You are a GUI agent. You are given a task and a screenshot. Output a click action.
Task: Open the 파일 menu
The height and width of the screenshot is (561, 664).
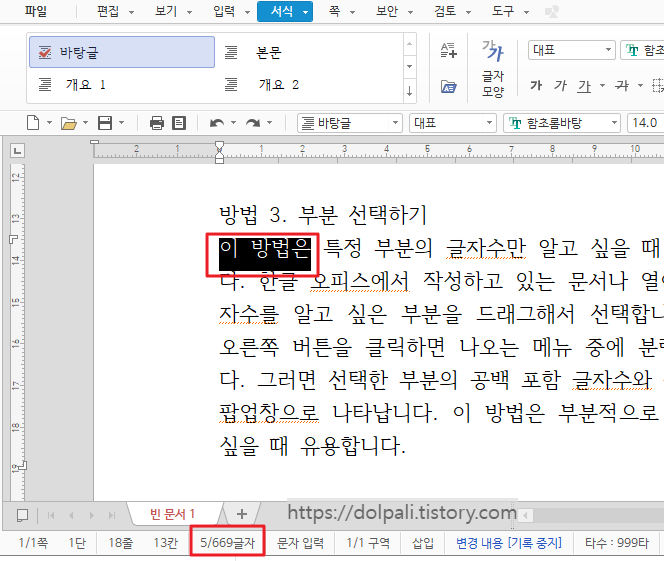(36, 11)
